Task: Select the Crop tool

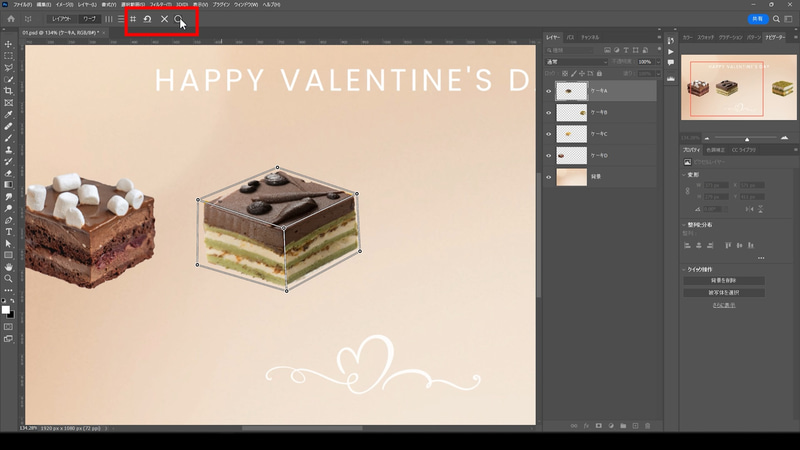Action: [9, 91]
